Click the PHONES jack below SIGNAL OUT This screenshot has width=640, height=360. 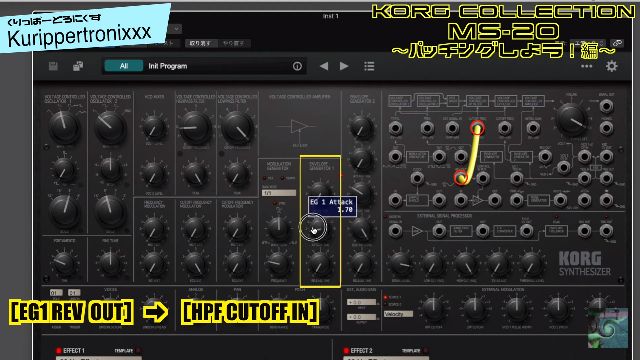pyautogui.click(x=607, y=129)
